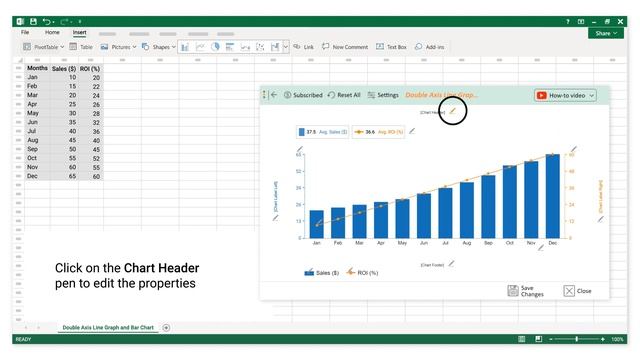Image resolution: width=640 pixels, height=360 pixels.
Task: Close the chart panel
Action: pos(577,291)
